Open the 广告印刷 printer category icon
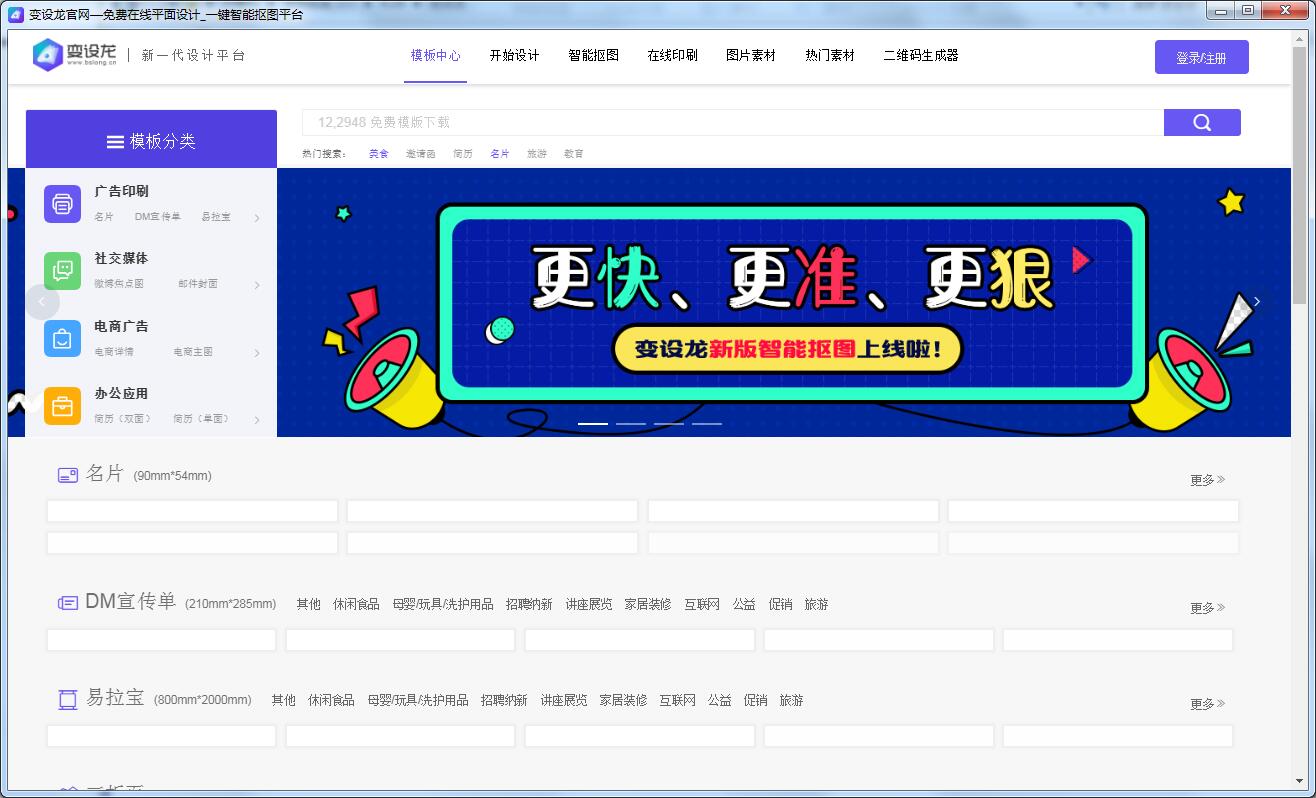The image size is (1316, 798). 61,203
